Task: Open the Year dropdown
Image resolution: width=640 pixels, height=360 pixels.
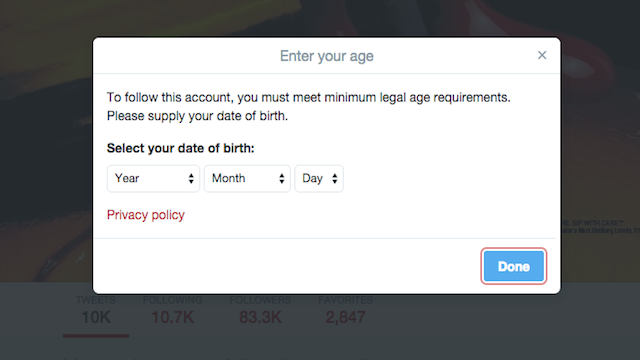Action: (153, 178)
